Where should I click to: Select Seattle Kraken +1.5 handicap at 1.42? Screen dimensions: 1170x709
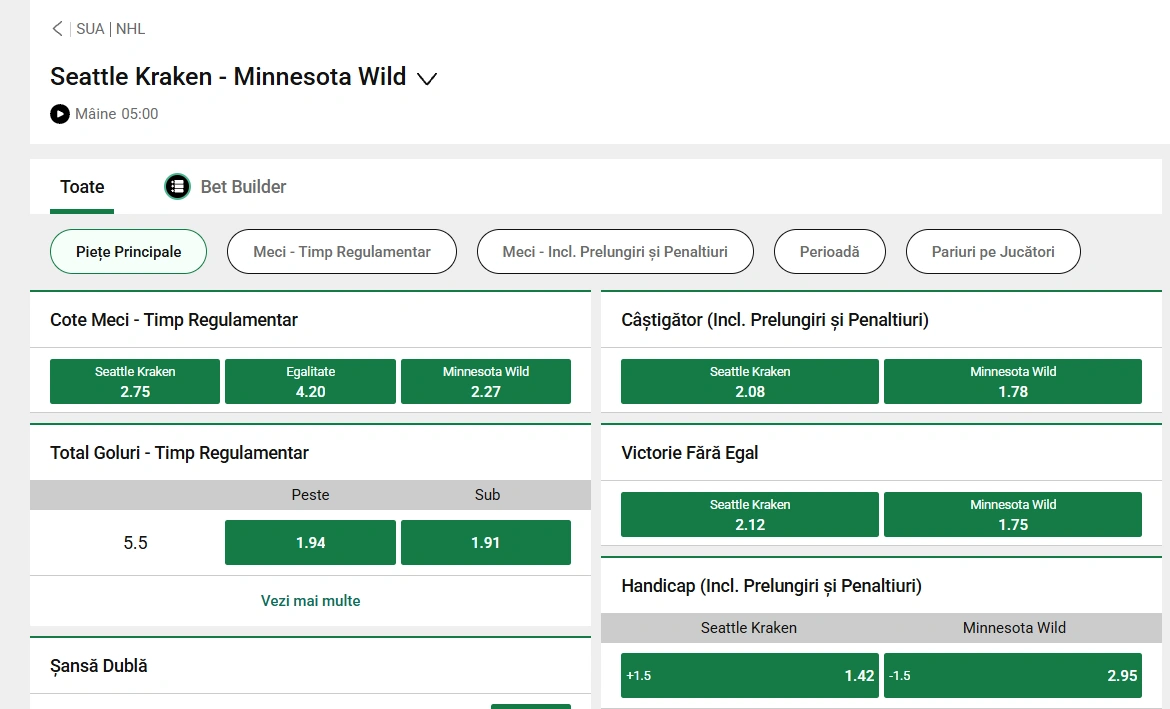749,675
